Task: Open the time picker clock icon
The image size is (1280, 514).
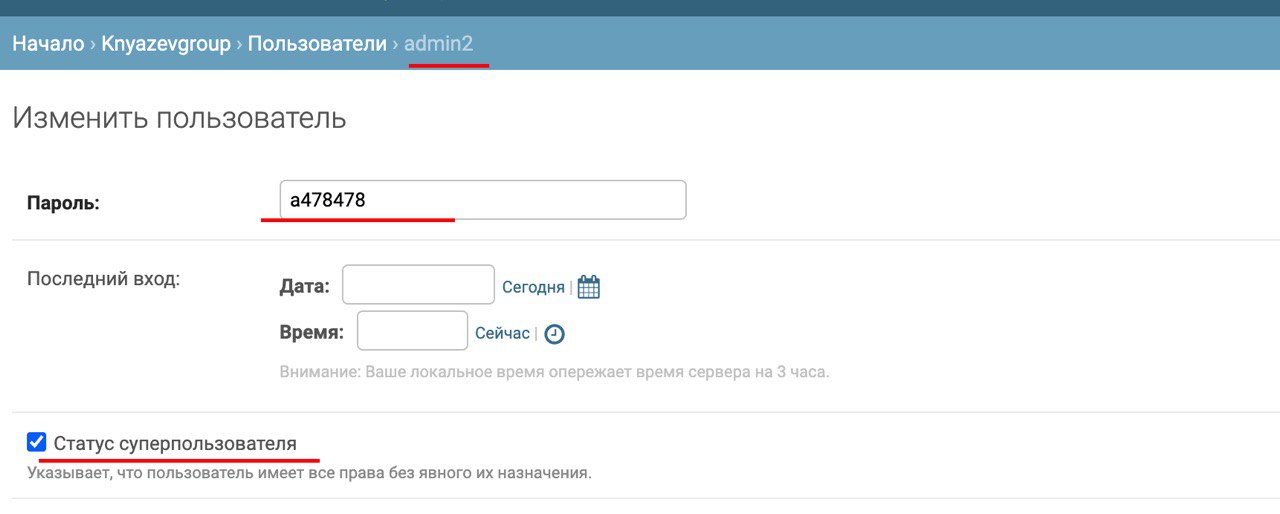Action: [x=554, y=334]
